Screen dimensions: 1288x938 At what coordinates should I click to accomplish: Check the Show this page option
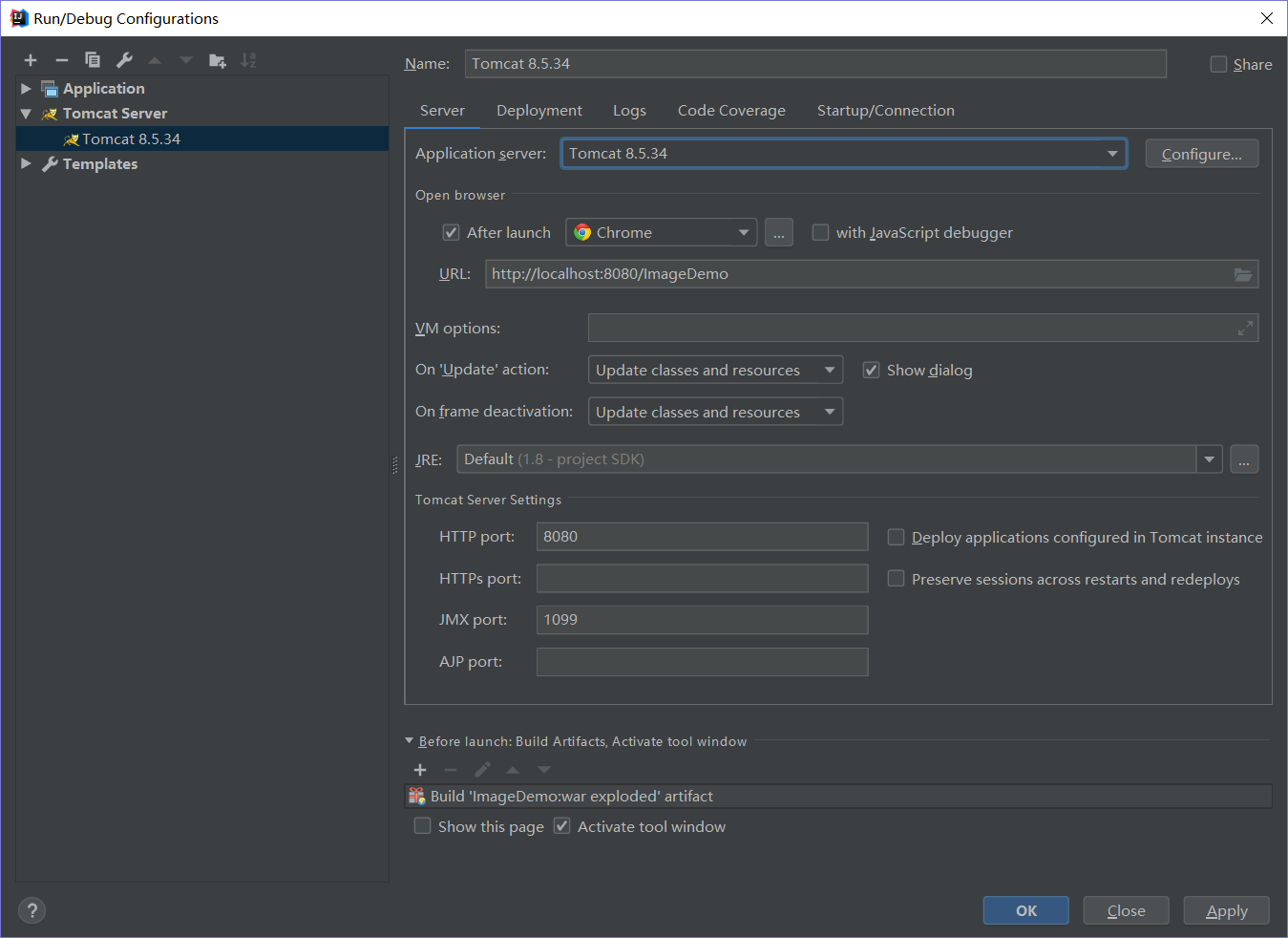[x=422, y=825]
